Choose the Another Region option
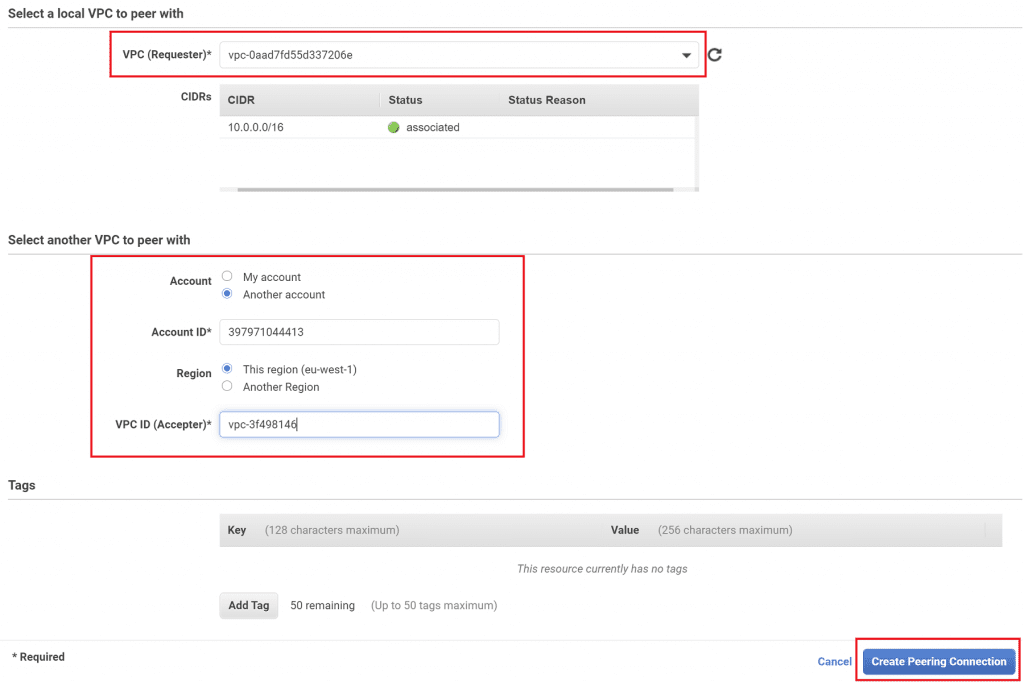The height and width of the screenshot is (682, 1024). click(227, 386)
